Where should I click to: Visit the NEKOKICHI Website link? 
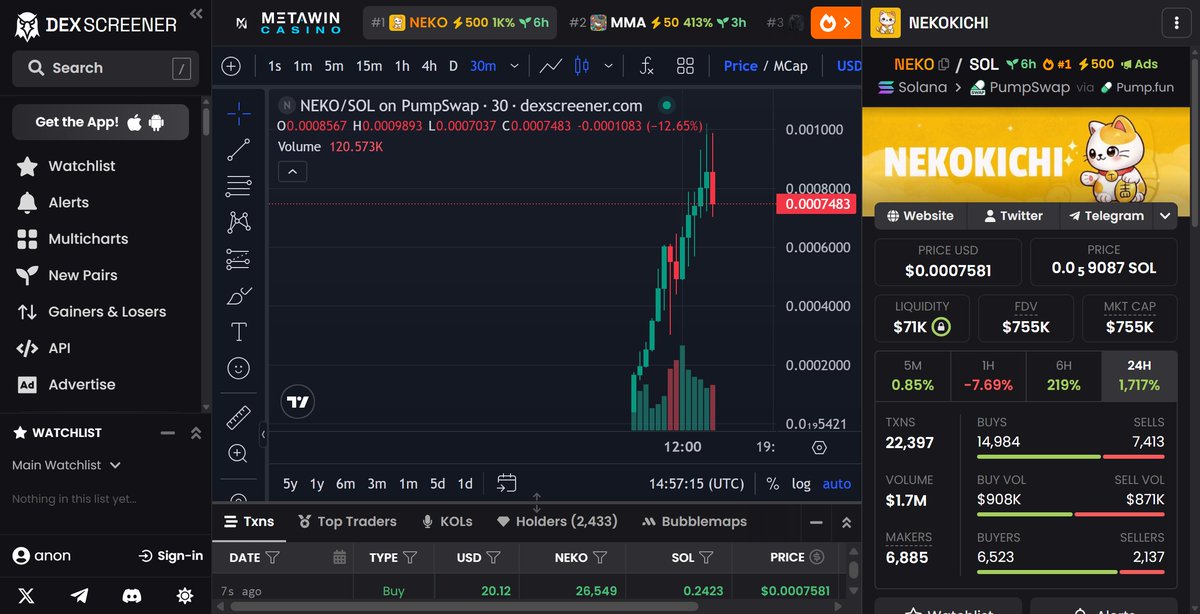point(920,215)
